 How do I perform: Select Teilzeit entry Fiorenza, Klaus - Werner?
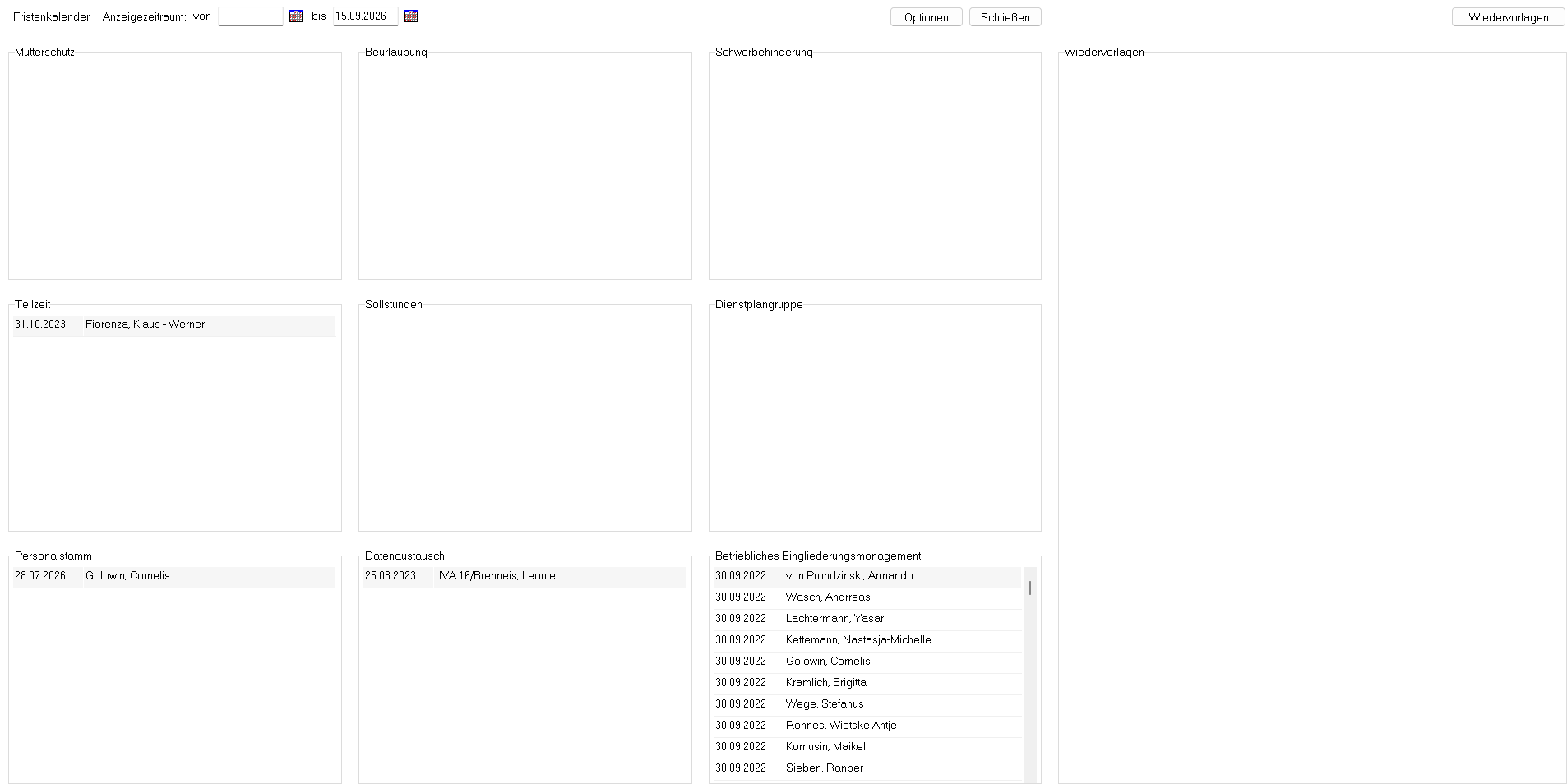pos(174,325)
